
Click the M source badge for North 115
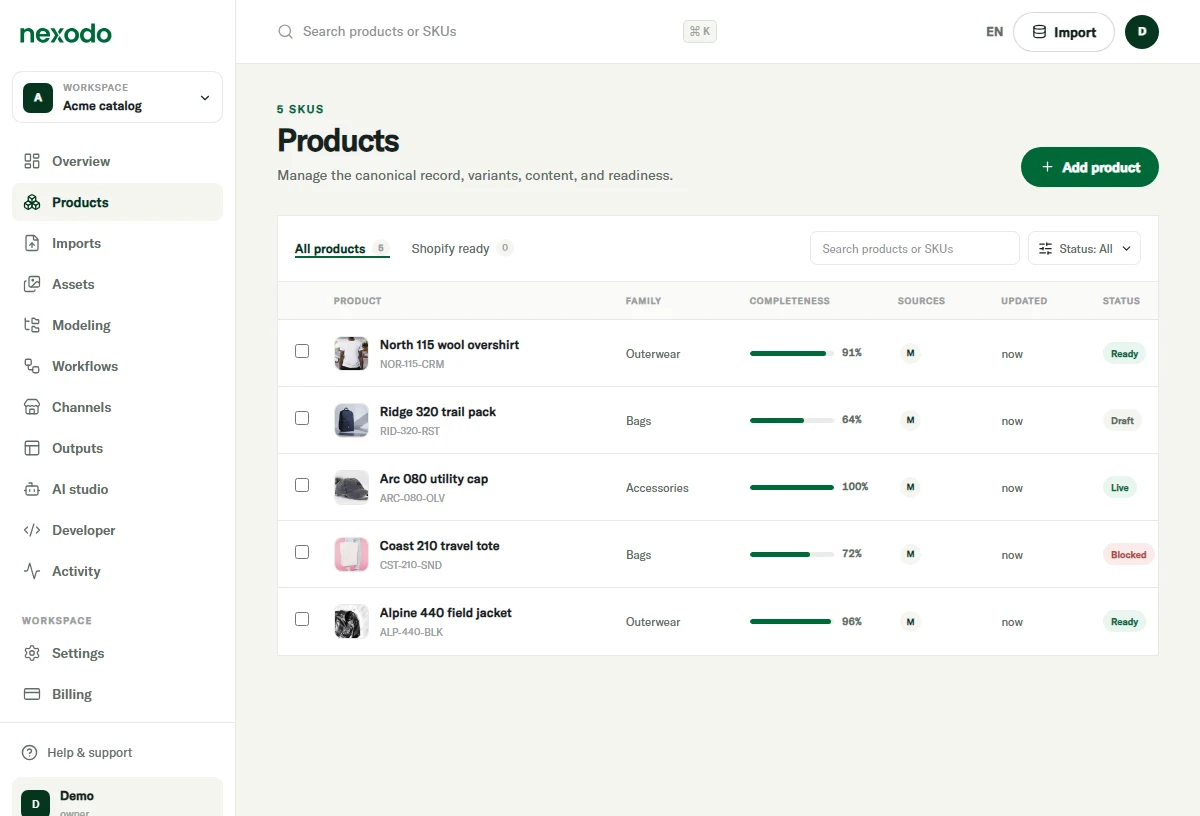click(x=910, y=353)
